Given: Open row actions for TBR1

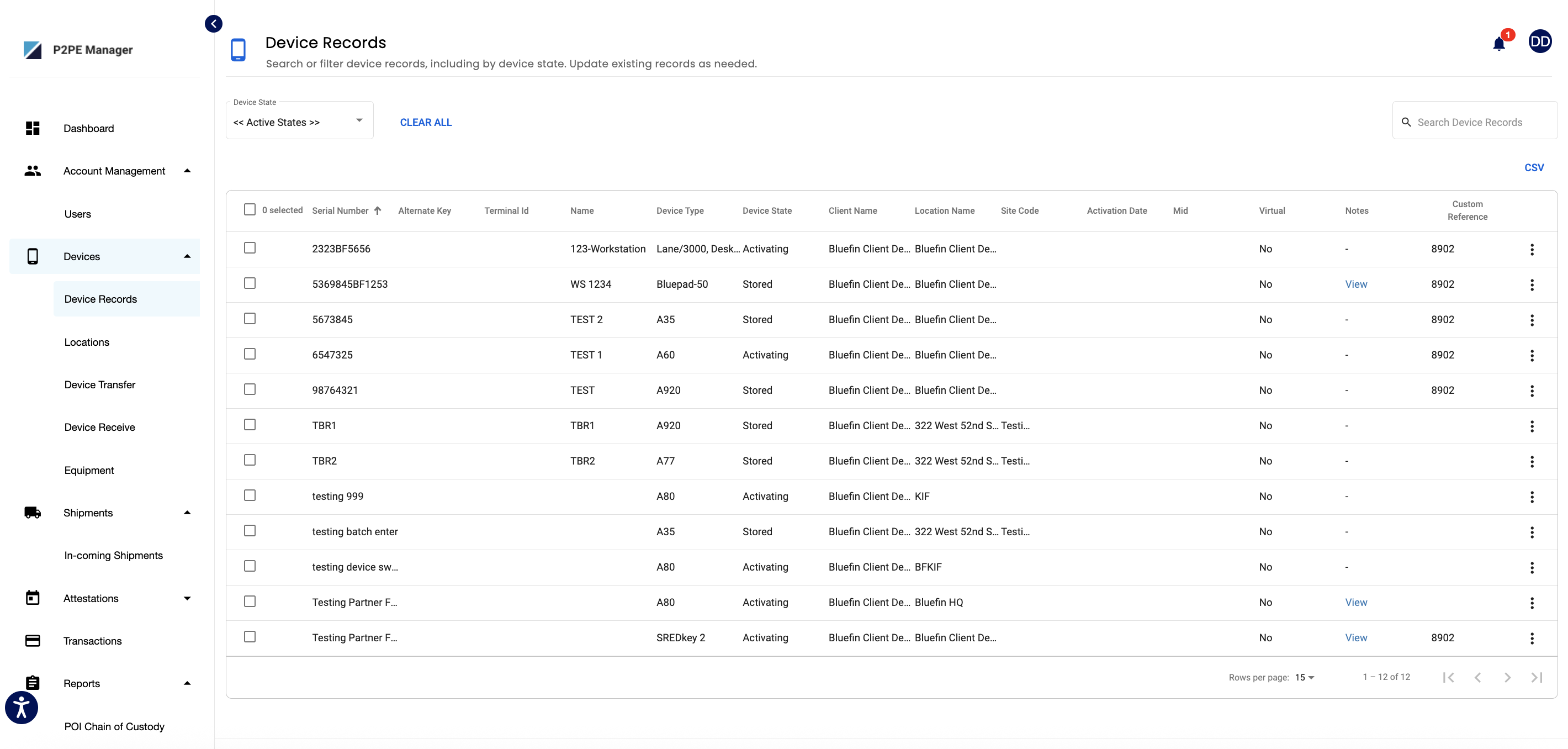Looking at the screenshot, I should (x=1532, y=426).
